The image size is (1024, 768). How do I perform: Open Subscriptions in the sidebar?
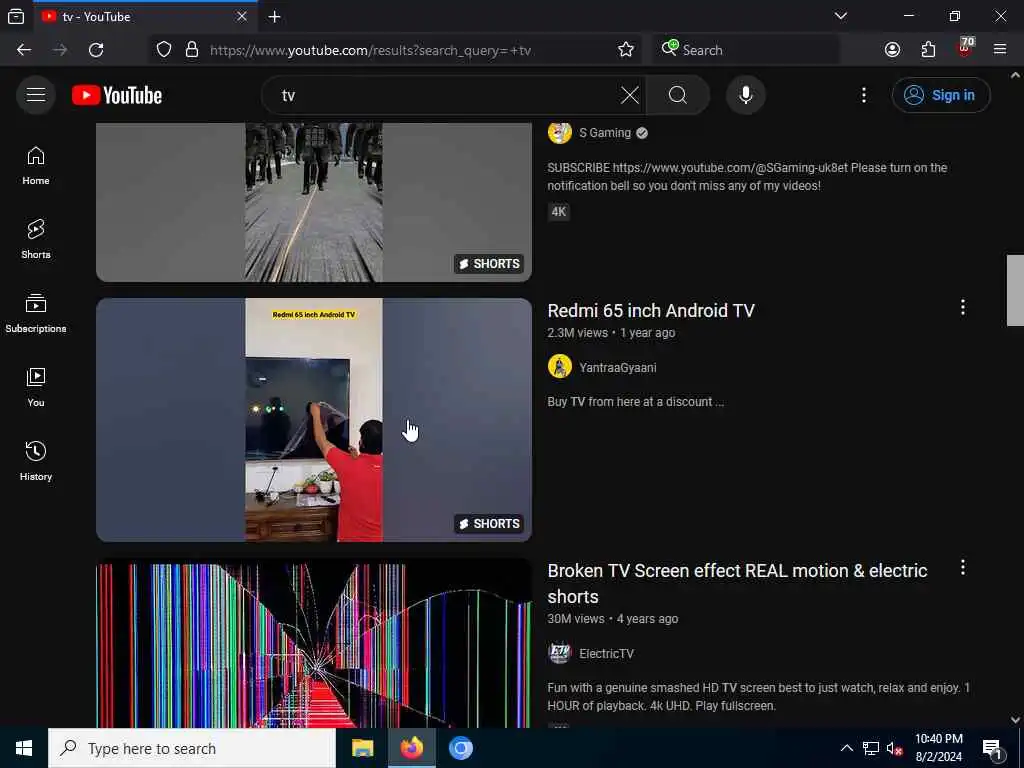[36, 313]
